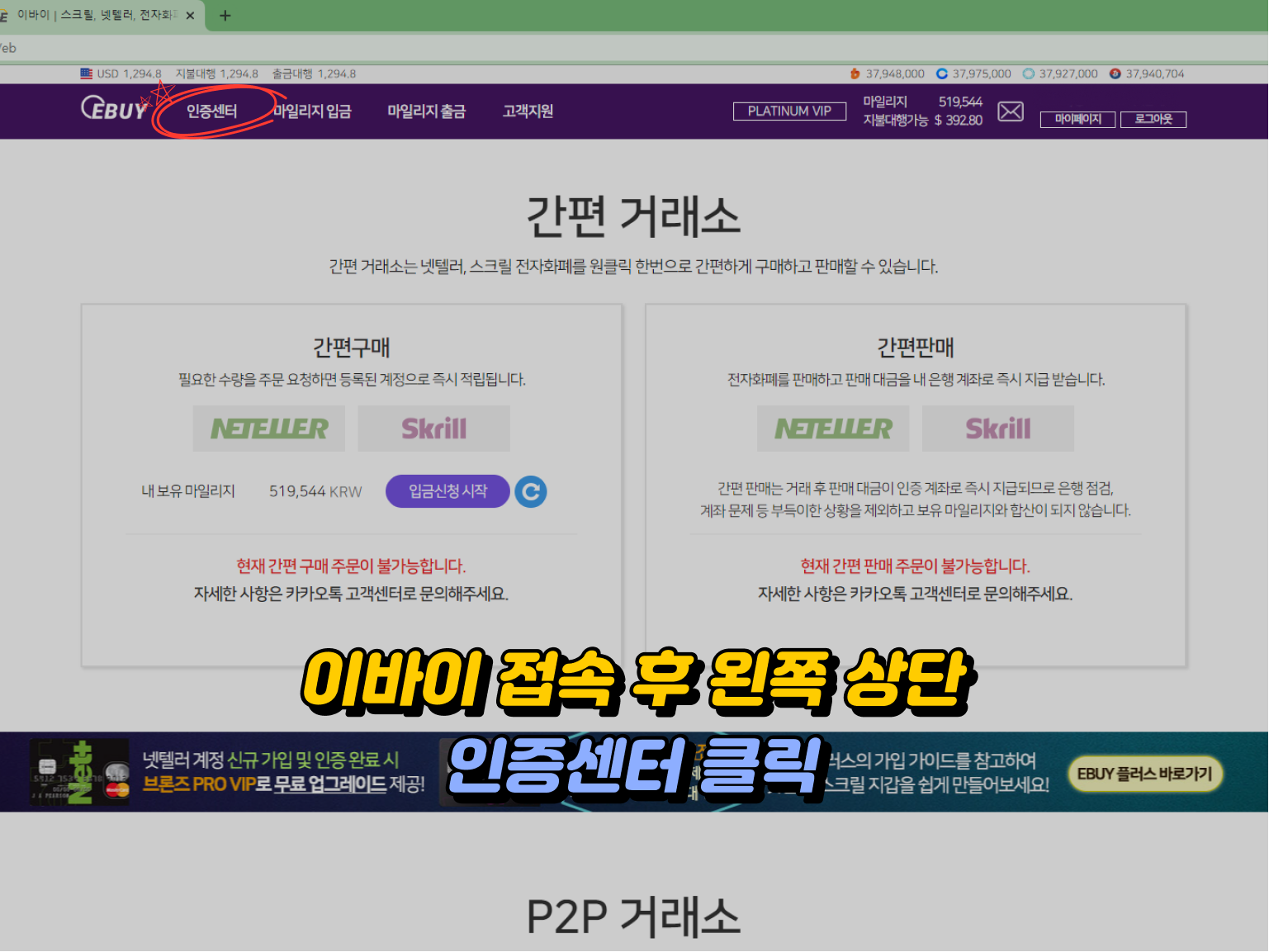Open the 인증센터 menu

point(211,111)
